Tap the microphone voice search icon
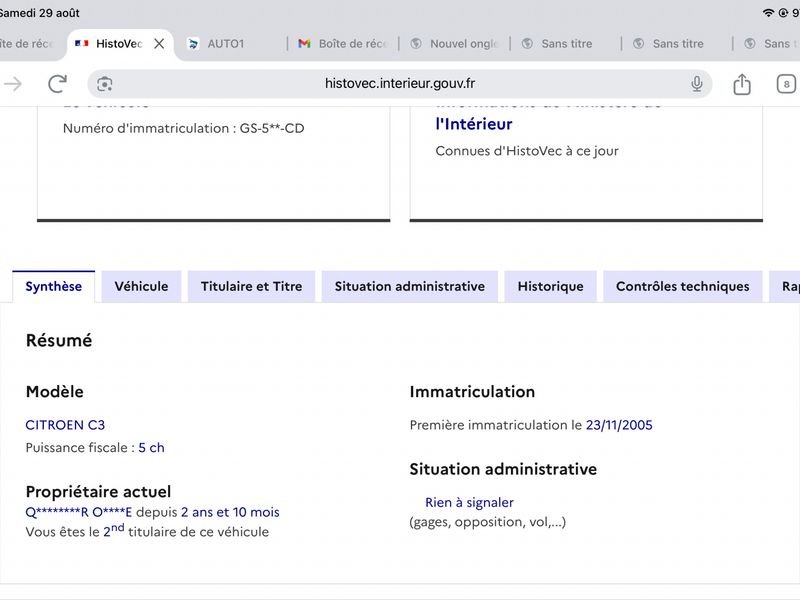Image resolution: width=800 pixels, height=600 pixels. [696, 84]
